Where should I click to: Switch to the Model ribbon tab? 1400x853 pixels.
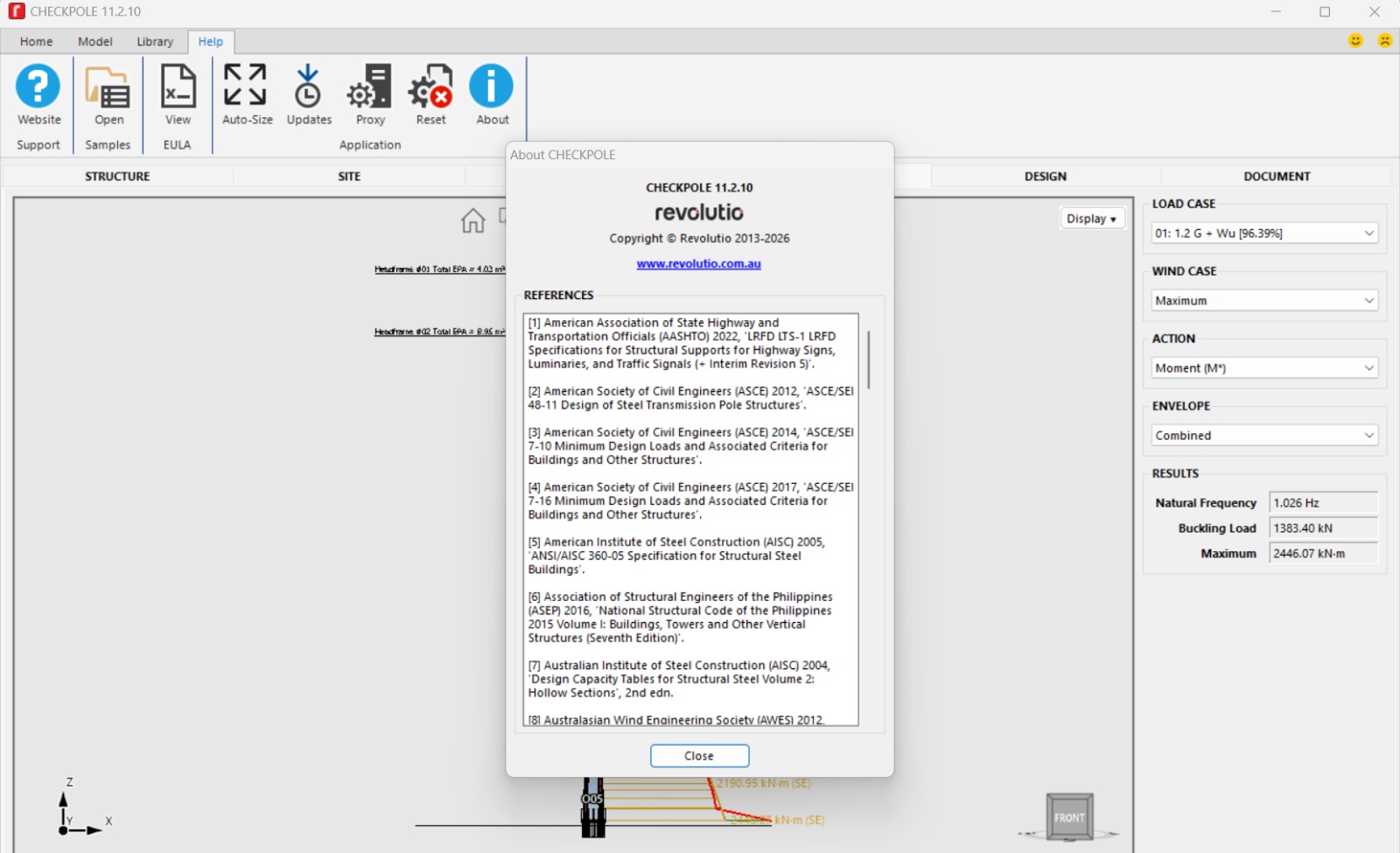click(x=94, y=41)
